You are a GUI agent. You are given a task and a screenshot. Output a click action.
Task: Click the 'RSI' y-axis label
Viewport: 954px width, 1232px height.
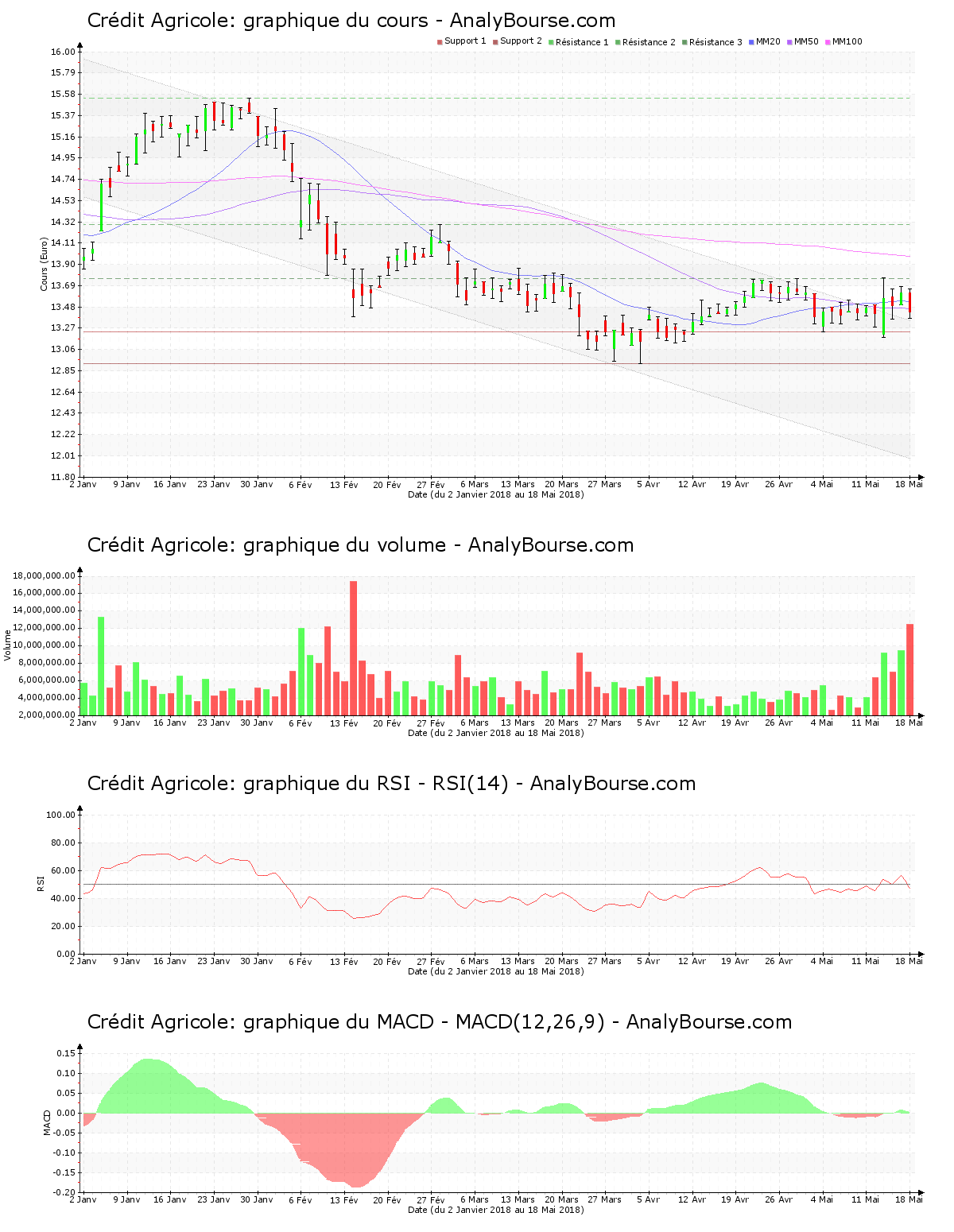(41, 883)
